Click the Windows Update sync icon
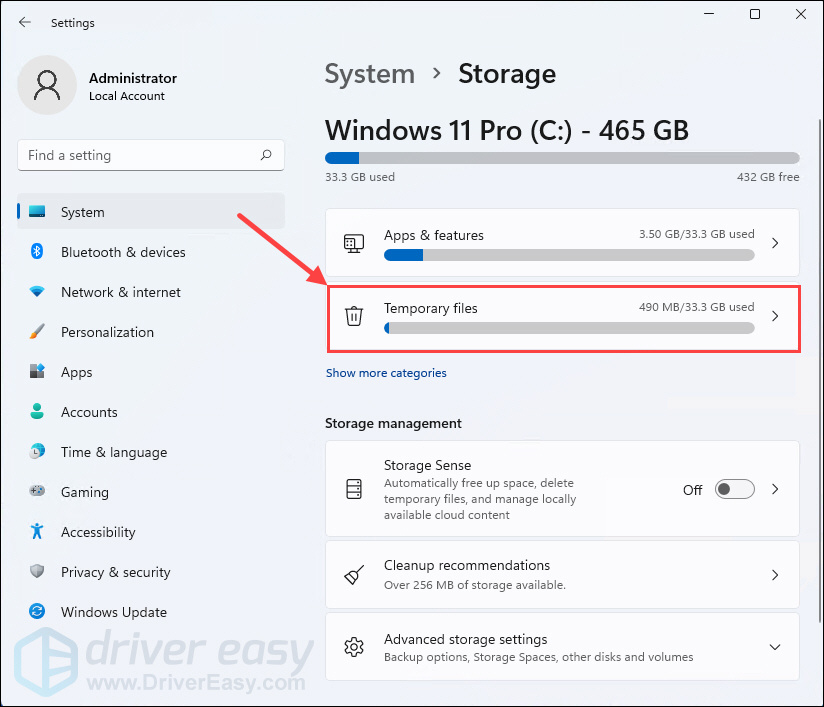Viewport: 824px width, 707px height. (37, 611)
